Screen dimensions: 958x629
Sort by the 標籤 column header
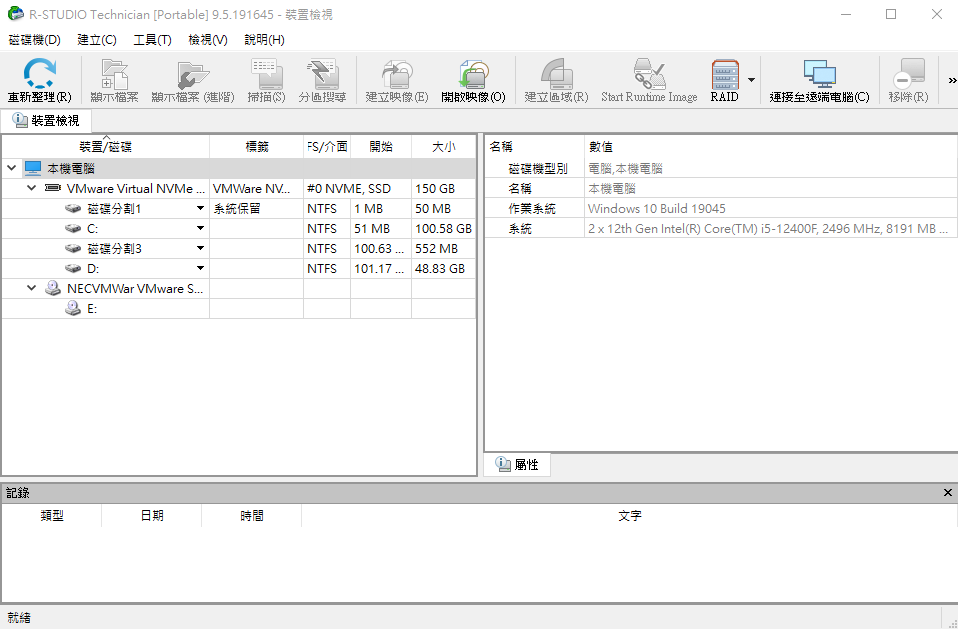point(257,147)
